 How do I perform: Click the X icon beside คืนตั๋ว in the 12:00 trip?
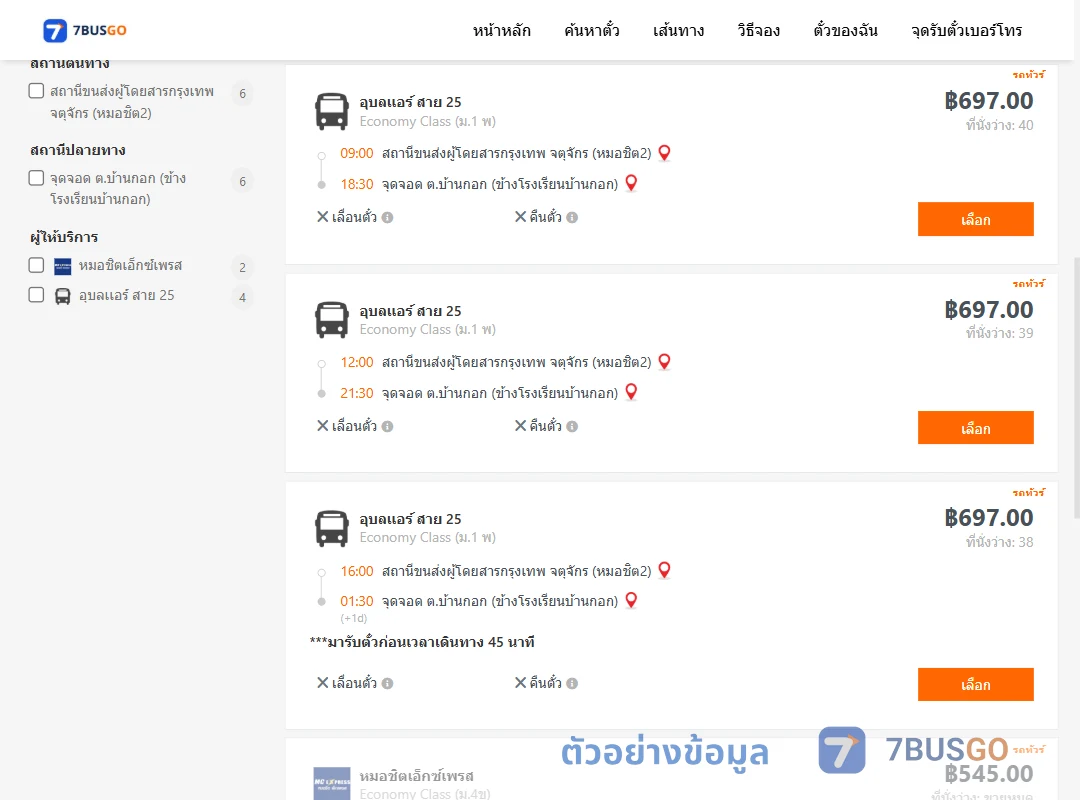(x=521, y=426)
